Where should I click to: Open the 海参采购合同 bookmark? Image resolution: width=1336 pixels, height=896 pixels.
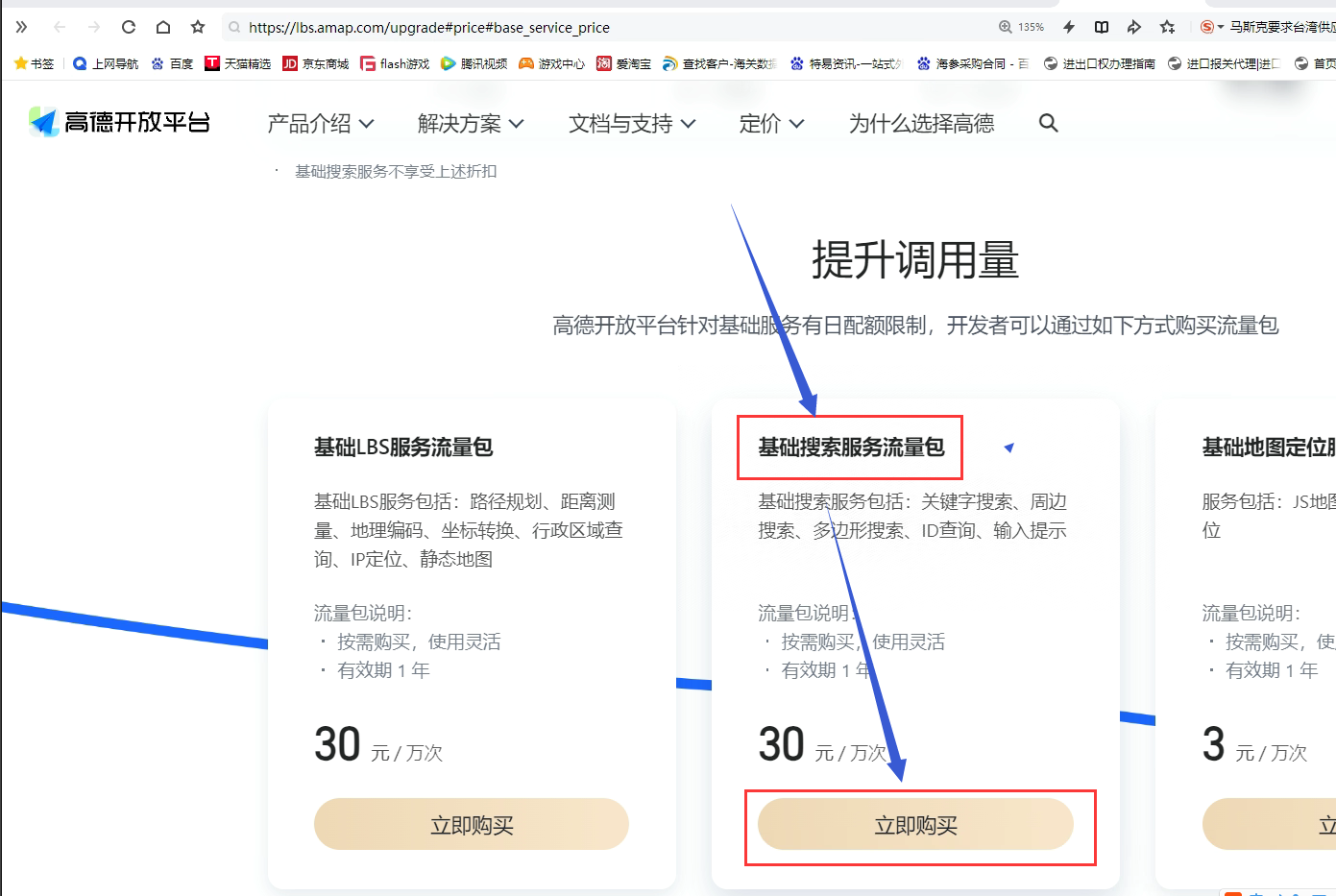pyautogui.click(x=973, y=63)
